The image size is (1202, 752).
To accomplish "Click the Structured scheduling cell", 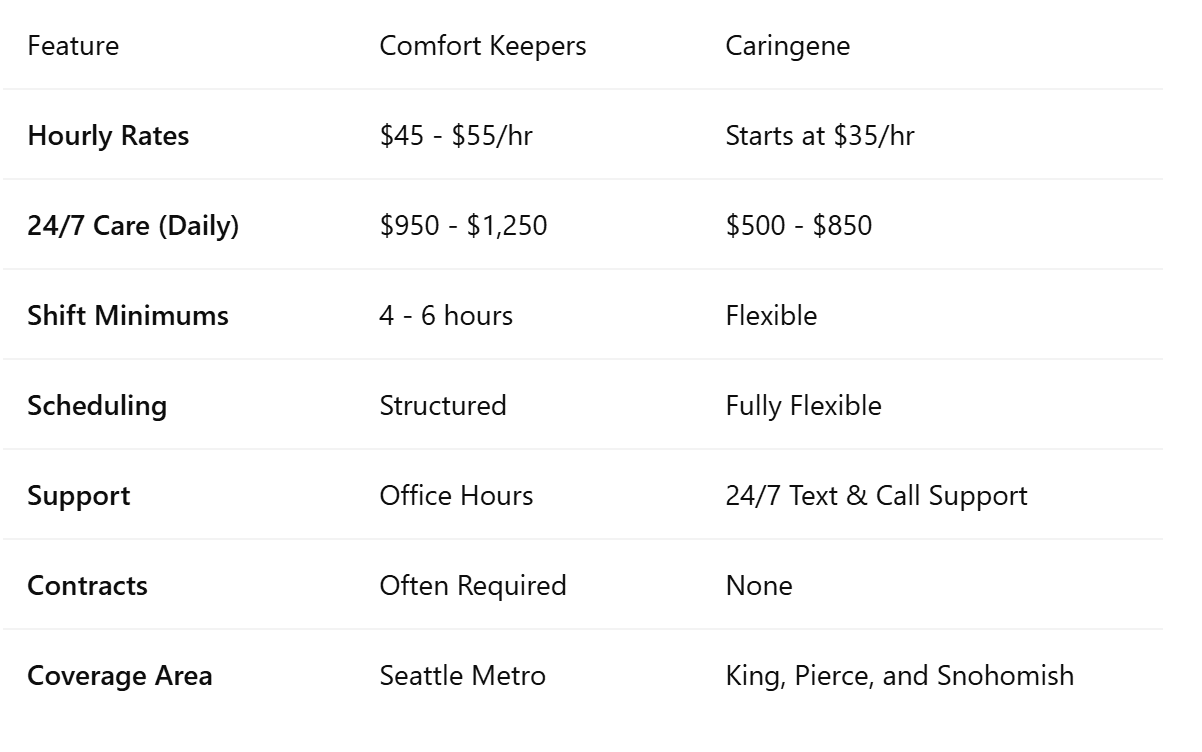I will 443,406.
